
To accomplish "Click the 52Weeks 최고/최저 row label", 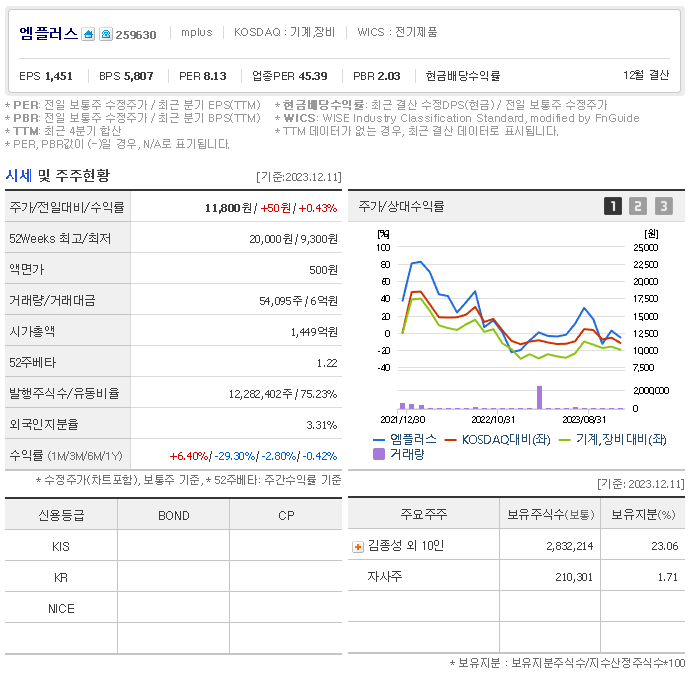I will click(60, 238).
